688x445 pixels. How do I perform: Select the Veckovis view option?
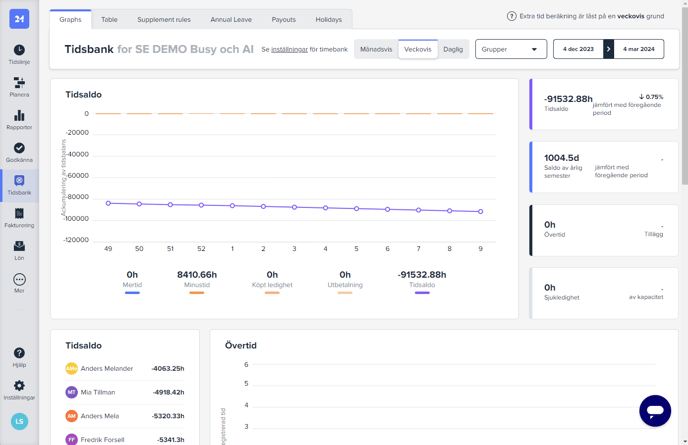click(x=417, y=49)
